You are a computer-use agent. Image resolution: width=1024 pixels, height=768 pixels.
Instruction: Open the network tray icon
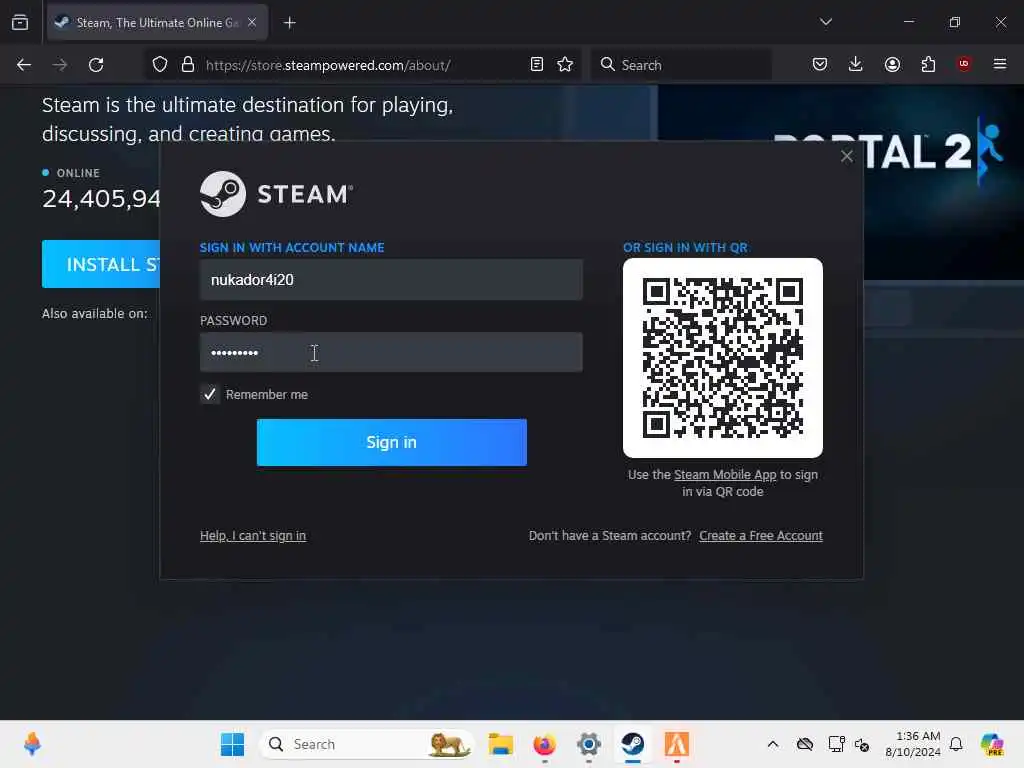[836, 744]
